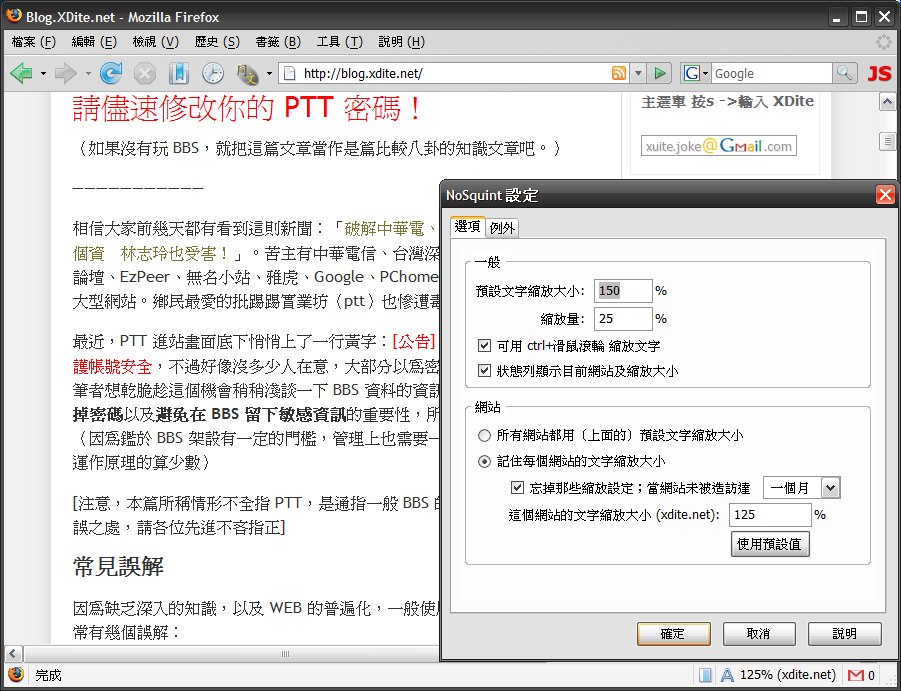
Task: Click the RSS feed icon in address bar
Action: [x=619, y=73]
